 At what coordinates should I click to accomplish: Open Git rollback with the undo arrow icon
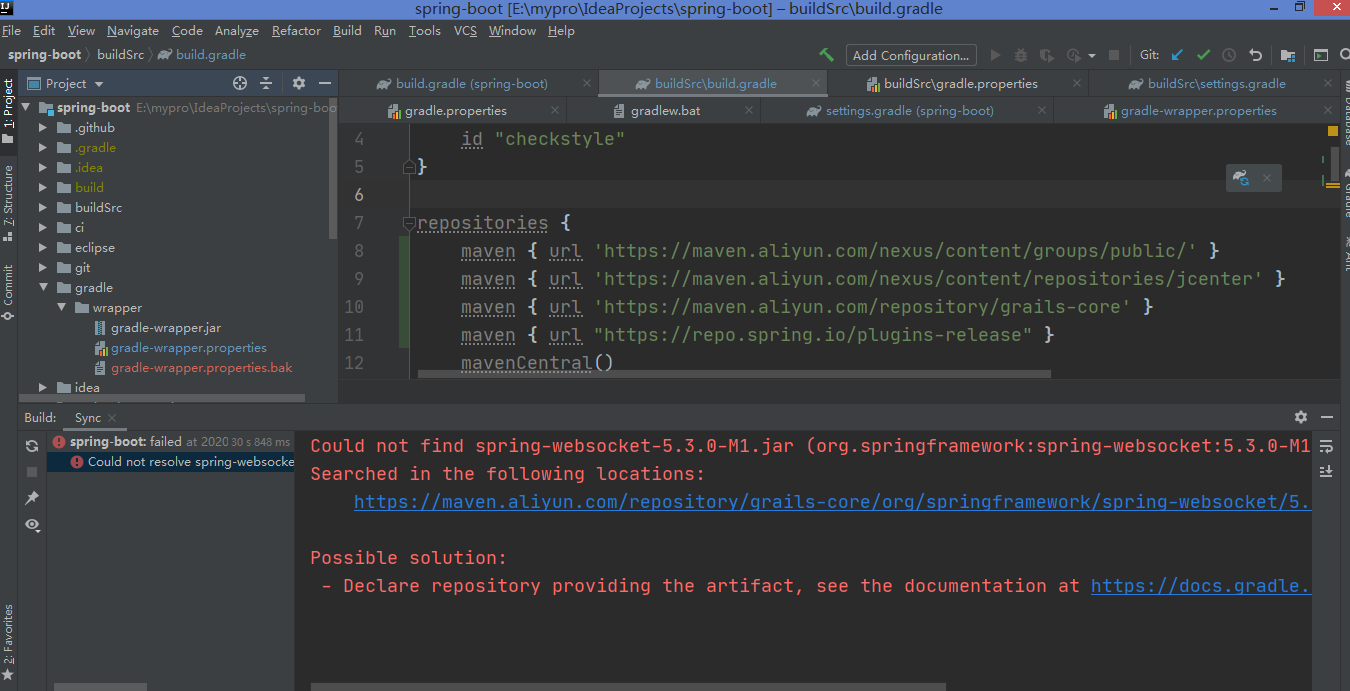[x=1257, y=55]
